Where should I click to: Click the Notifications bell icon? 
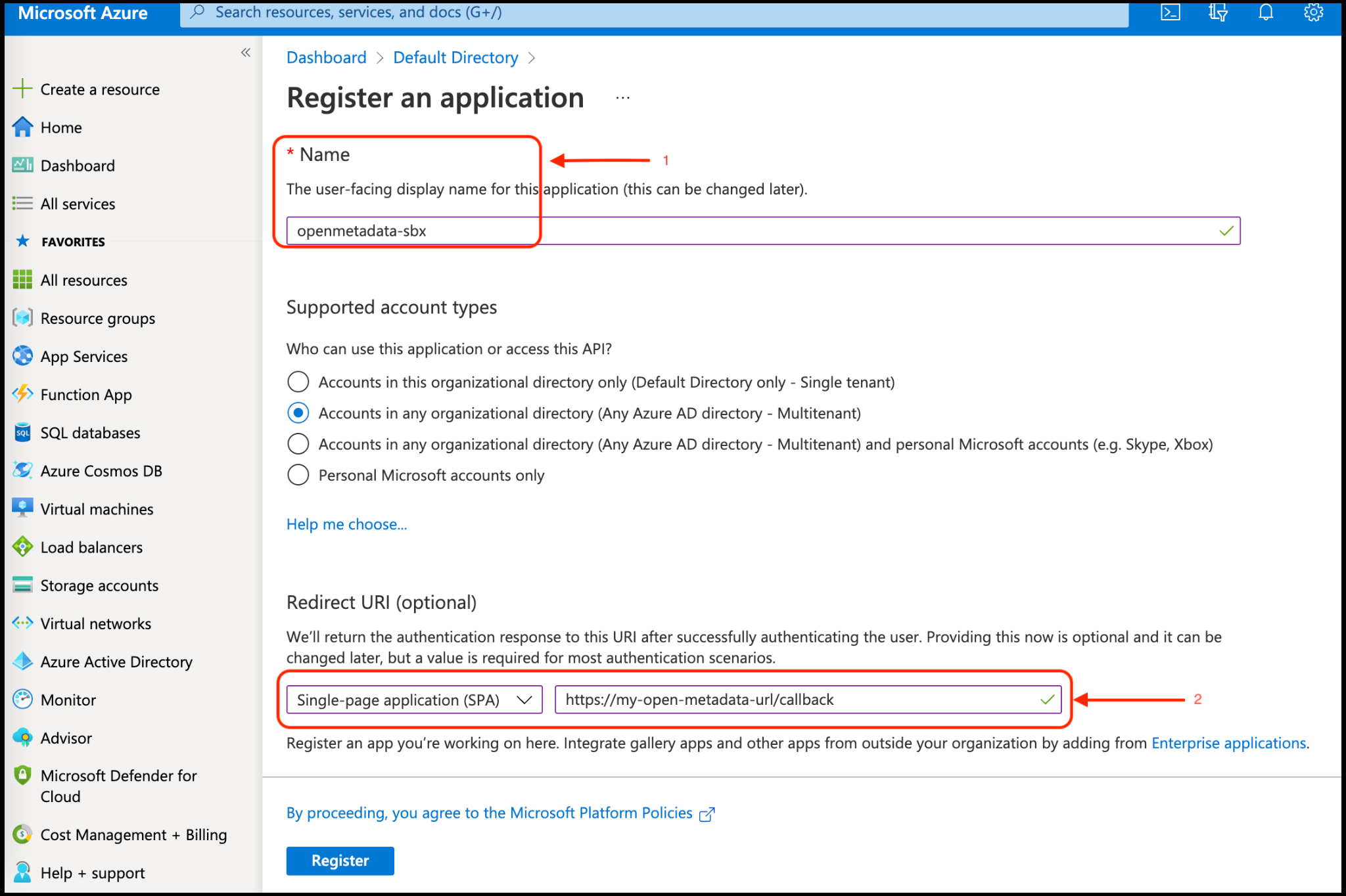tap(1264, 12)
